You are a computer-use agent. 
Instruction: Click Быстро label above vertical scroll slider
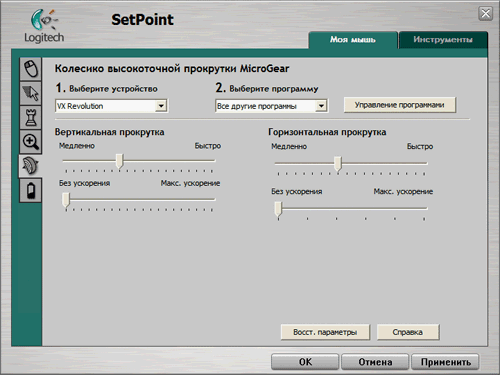(208, 146)
